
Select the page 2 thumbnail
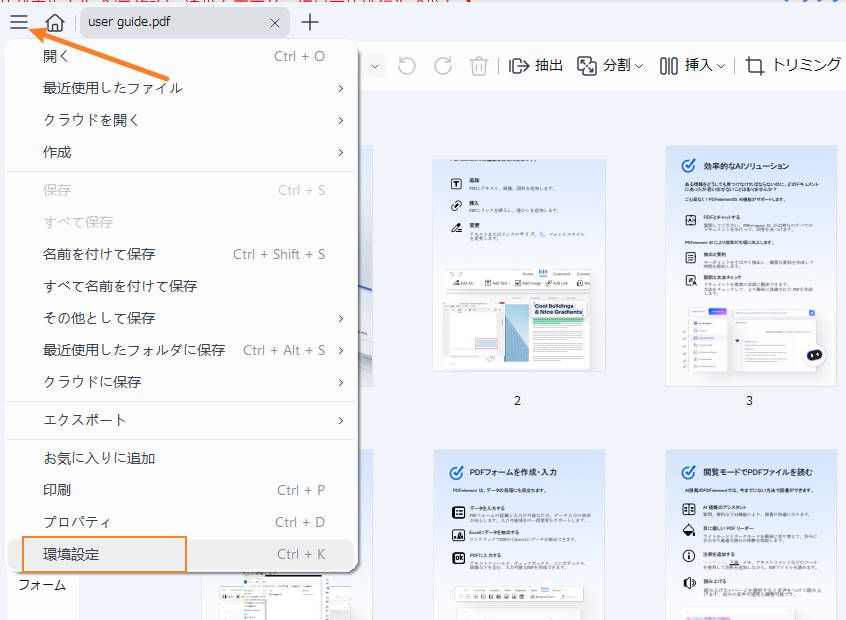coord(517,266)
